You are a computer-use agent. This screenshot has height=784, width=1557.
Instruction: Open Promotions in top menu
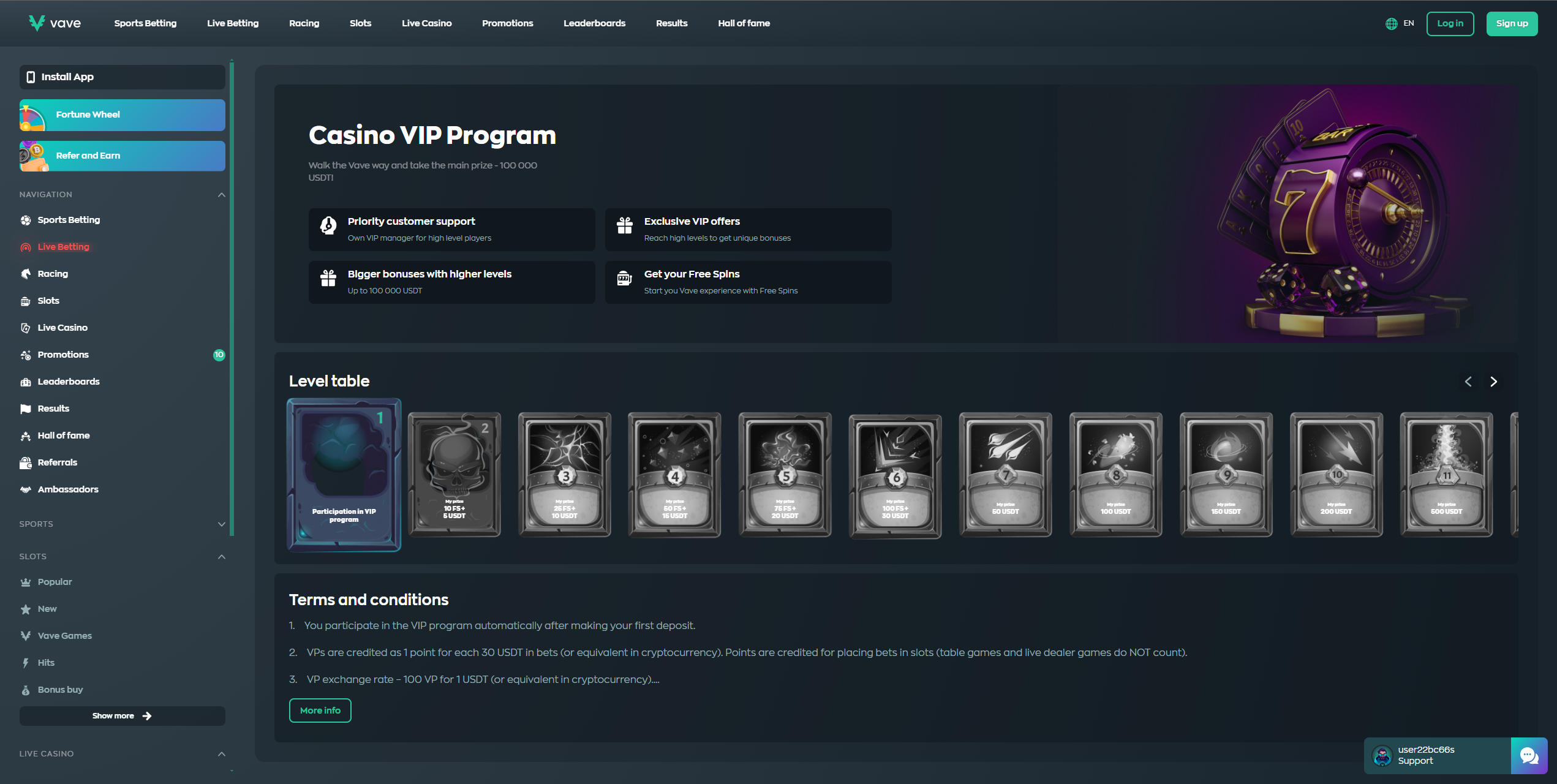tap(508, 23)
